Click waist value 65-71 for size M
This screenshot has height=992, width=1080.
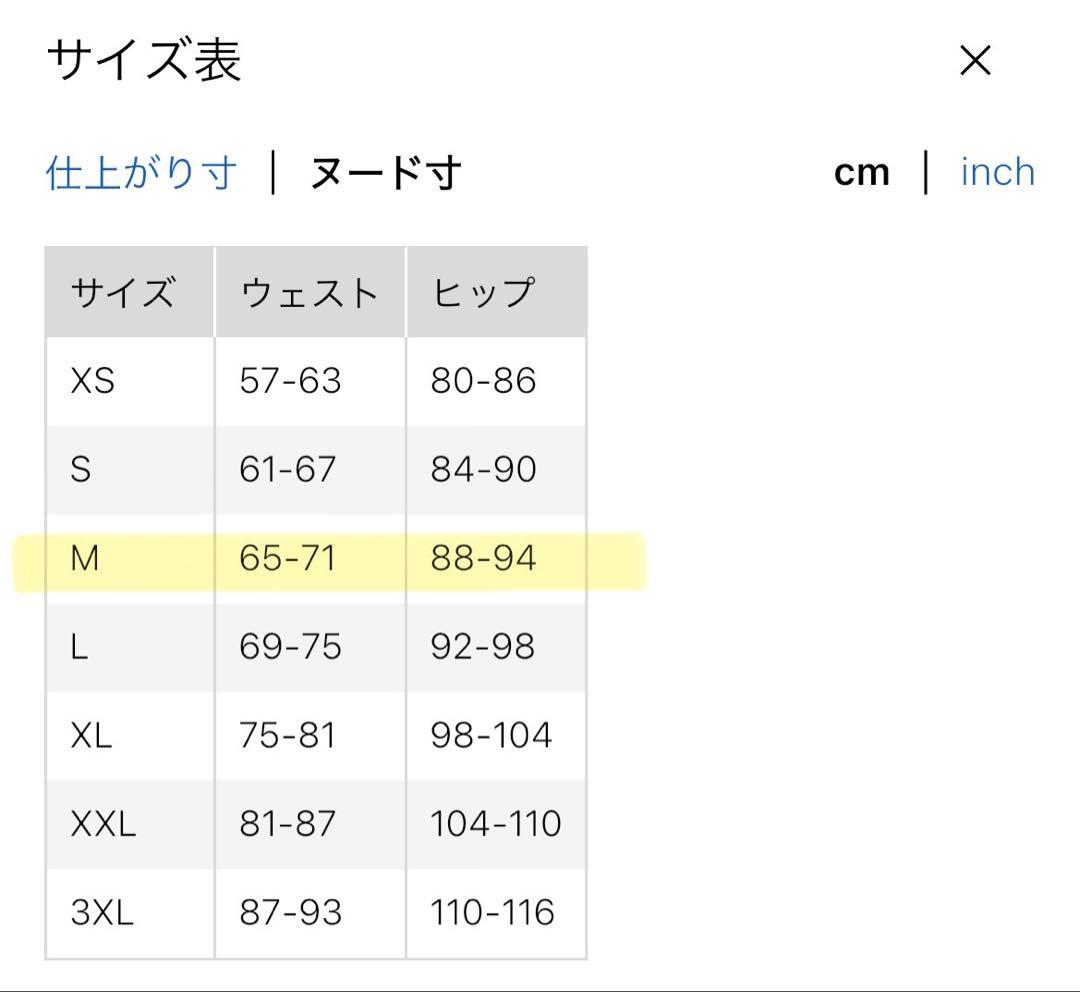point(287,559)
